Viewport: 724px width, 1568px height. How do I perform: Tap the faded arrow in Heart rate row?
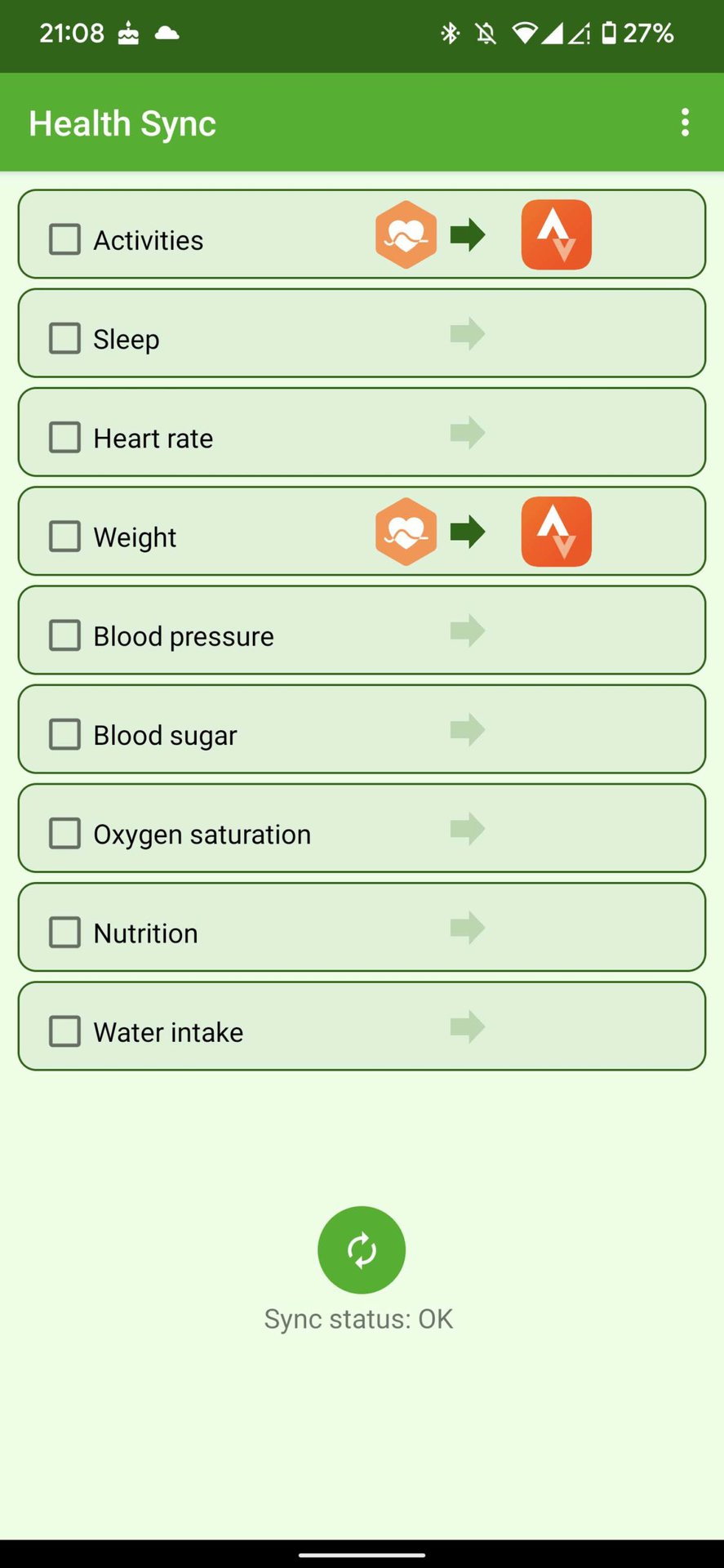(468, 433)
